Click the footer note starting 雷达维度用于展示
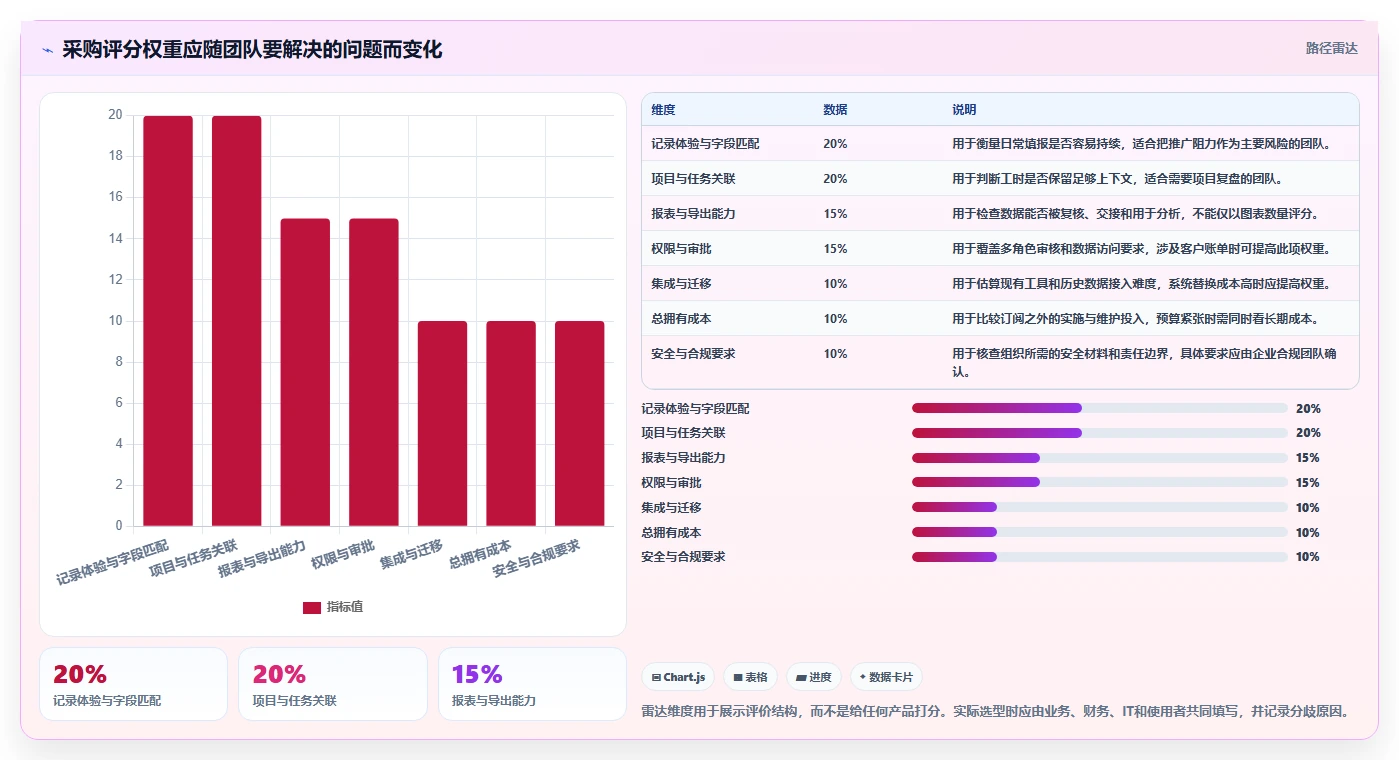 (x=995, y=712)
